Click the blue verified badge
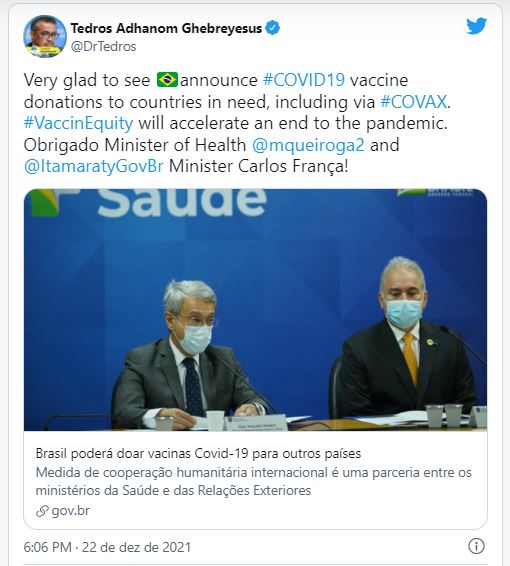This screenshot has height=566, width=510. pyautogui.click(x=273, y=28)
